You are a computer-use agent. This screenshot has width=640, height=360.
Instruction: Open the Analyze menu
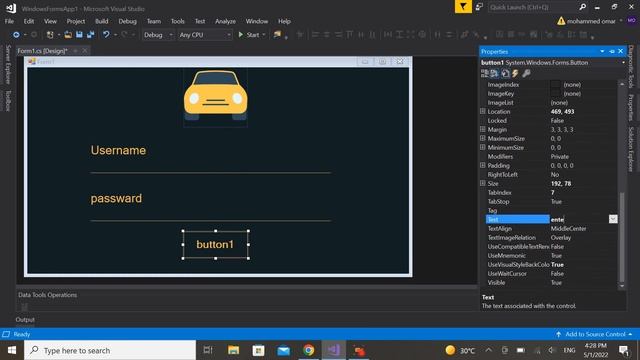click(x=225, y=21)
